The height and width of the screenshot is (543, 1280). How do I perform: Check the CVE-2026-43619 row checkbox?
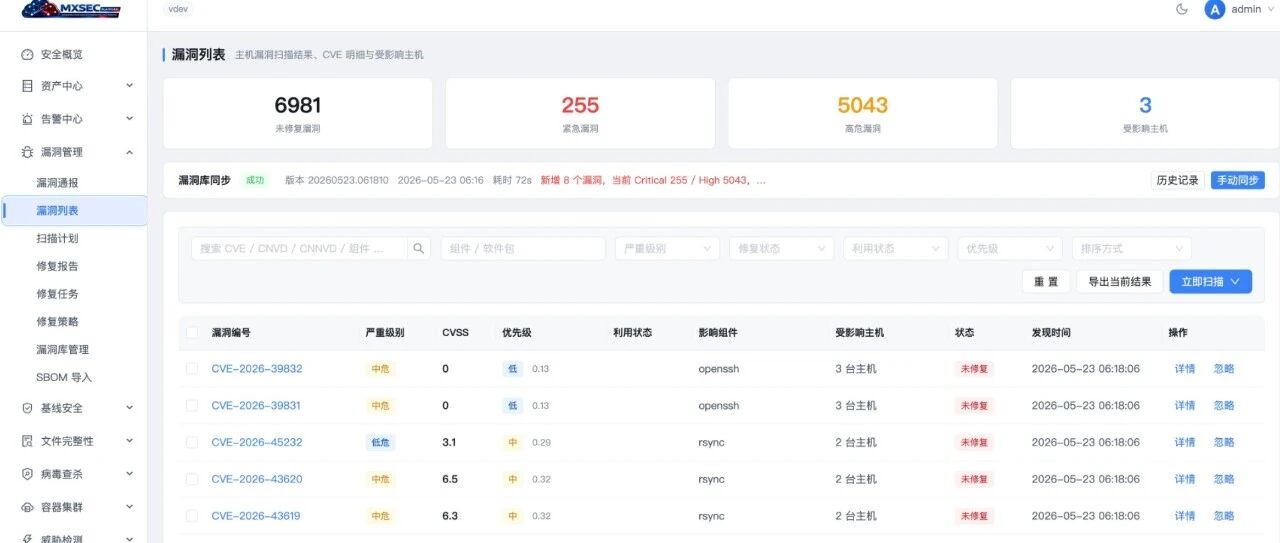point(192,516)
